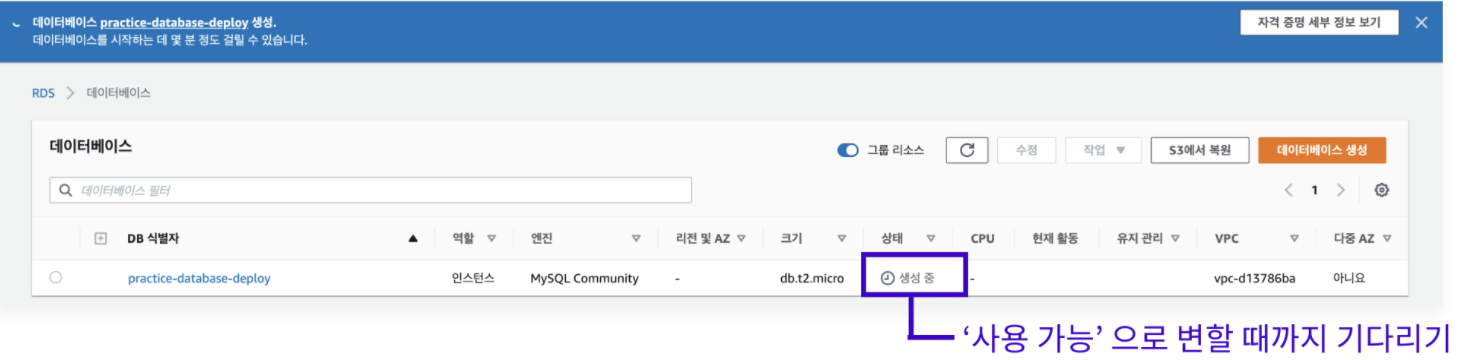The width and height of the screenshot is (1468, 360).
Task: Sort the 상태 column
Action: click(930, 239)
